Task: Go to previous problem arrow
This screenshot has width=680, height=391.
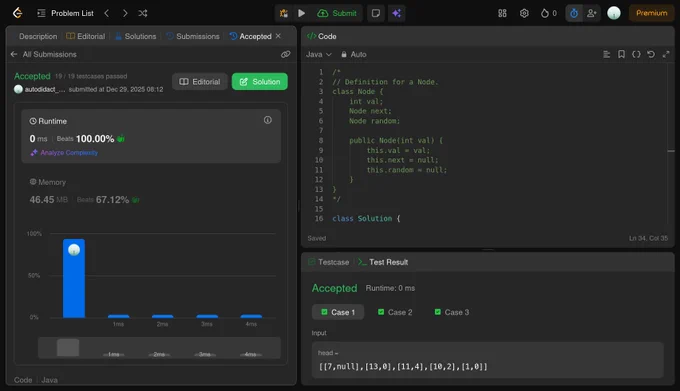Action: tap(107, 13)
